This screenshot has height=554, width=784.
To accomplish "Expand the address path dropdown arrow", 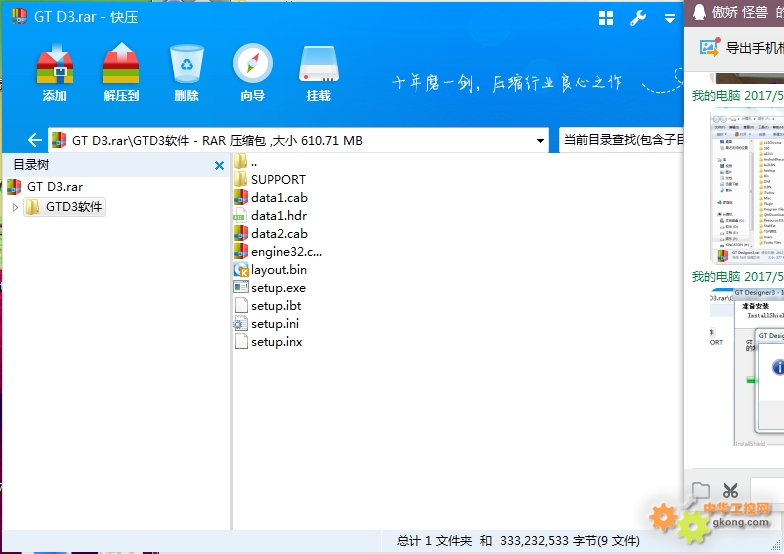I will pos(540,141).
